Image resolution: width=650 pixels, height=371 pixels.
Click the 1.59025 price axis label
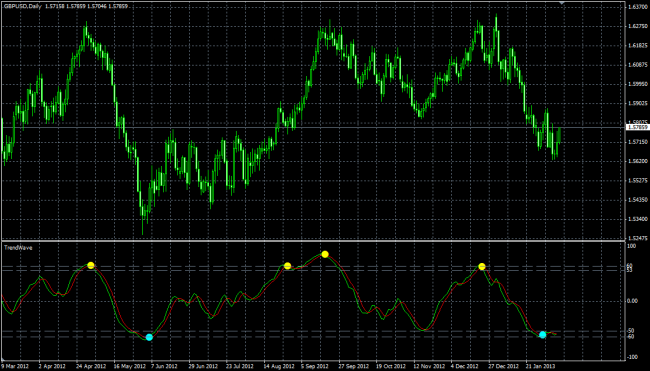[x=638, y=103]
